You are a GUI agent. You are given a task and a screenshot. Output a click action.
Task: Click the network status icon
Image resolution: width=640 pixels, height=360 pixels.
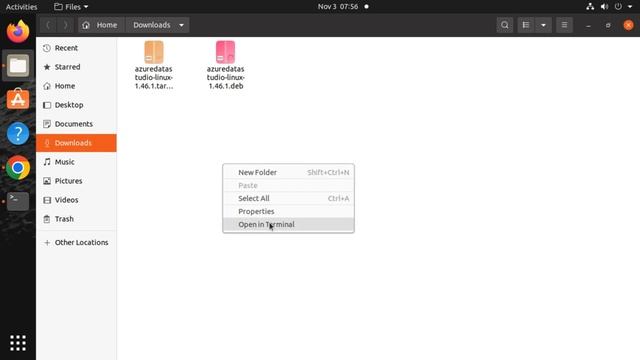pos(590,7)
